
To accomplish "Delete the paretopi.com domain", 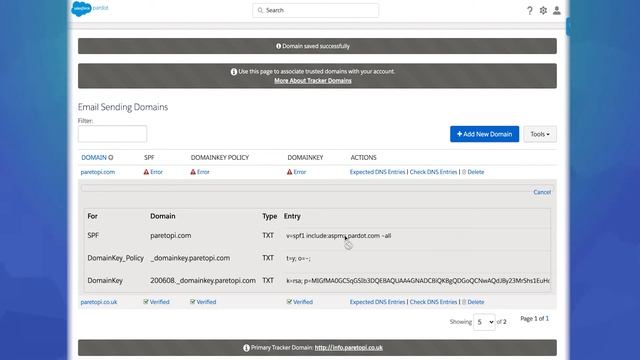I will coord(473,172).
